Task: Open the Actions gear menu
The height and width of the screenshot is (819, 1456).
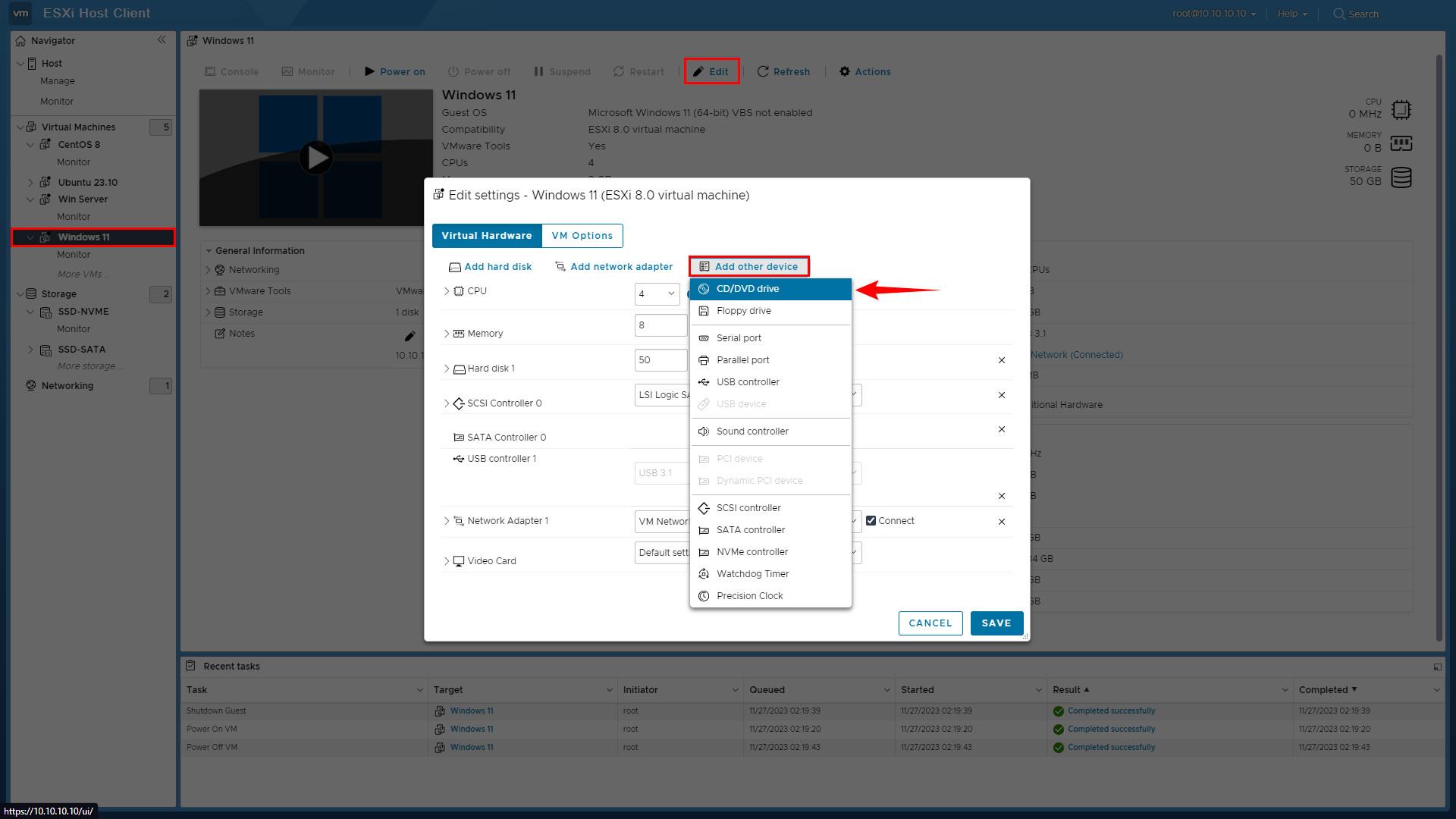Action: coord(845,72)
